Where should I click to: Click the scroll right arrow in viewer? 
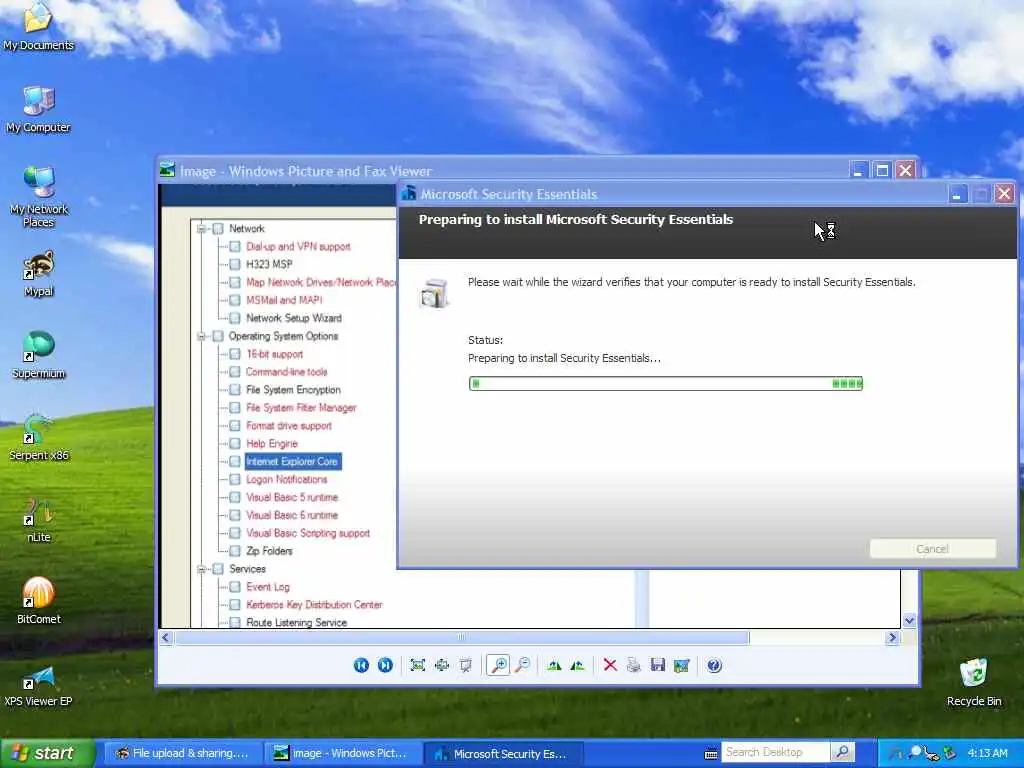892,637
